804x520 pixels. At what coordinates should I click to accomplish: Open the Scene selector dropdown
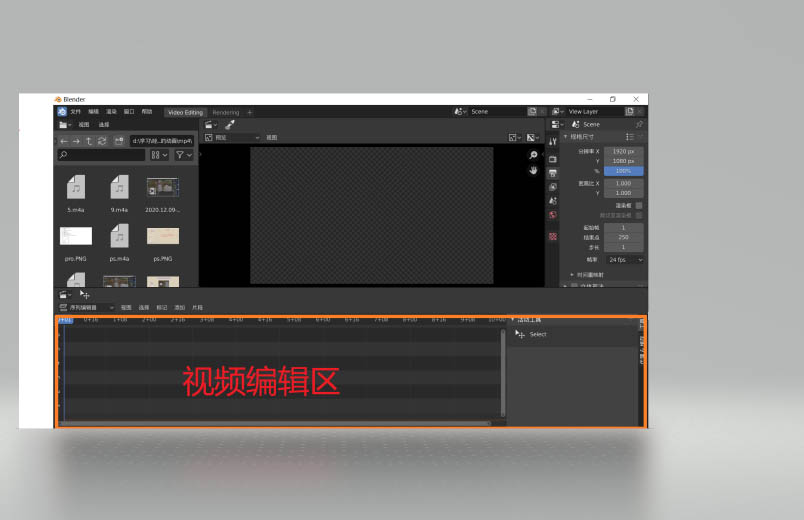coord(459,111)
